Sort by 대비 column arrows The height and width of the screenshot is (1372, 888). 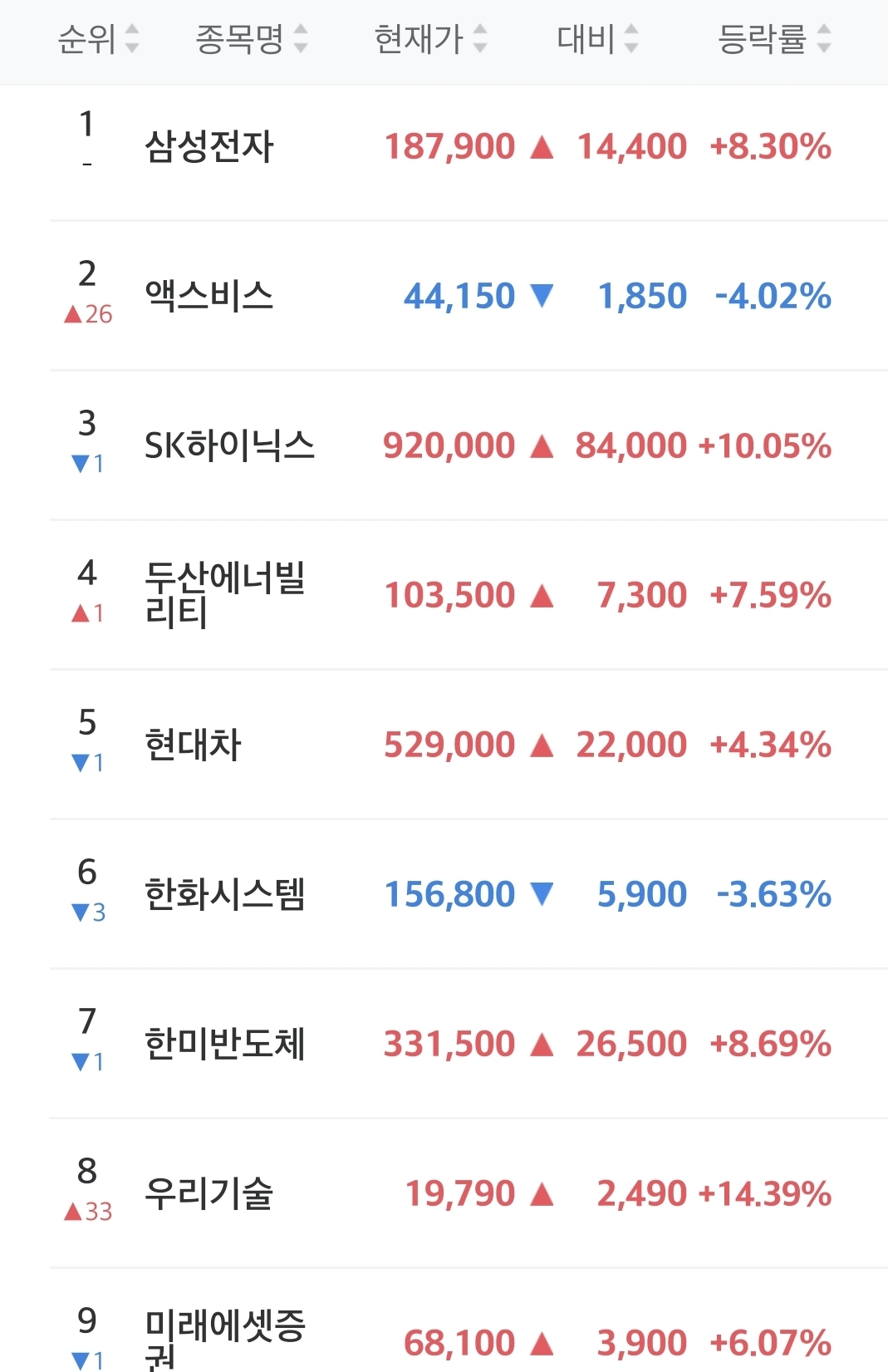[630, 38]
